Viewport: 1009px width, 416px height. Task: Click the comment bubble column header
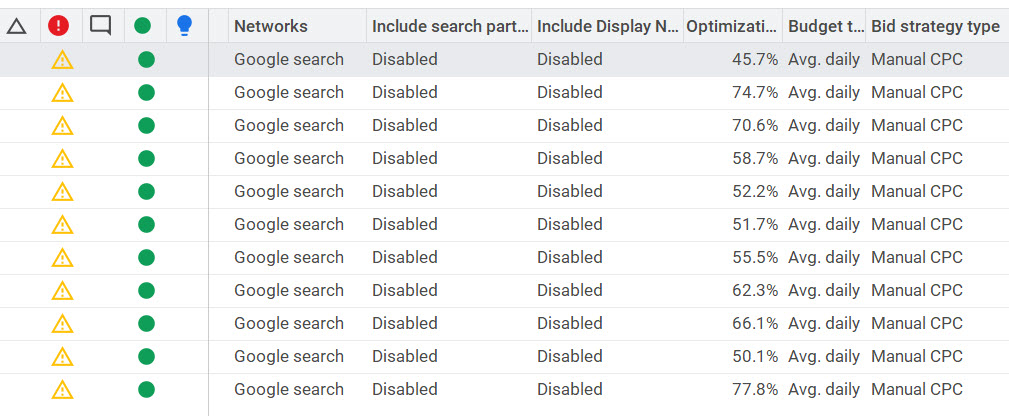(x=100, y=26)
